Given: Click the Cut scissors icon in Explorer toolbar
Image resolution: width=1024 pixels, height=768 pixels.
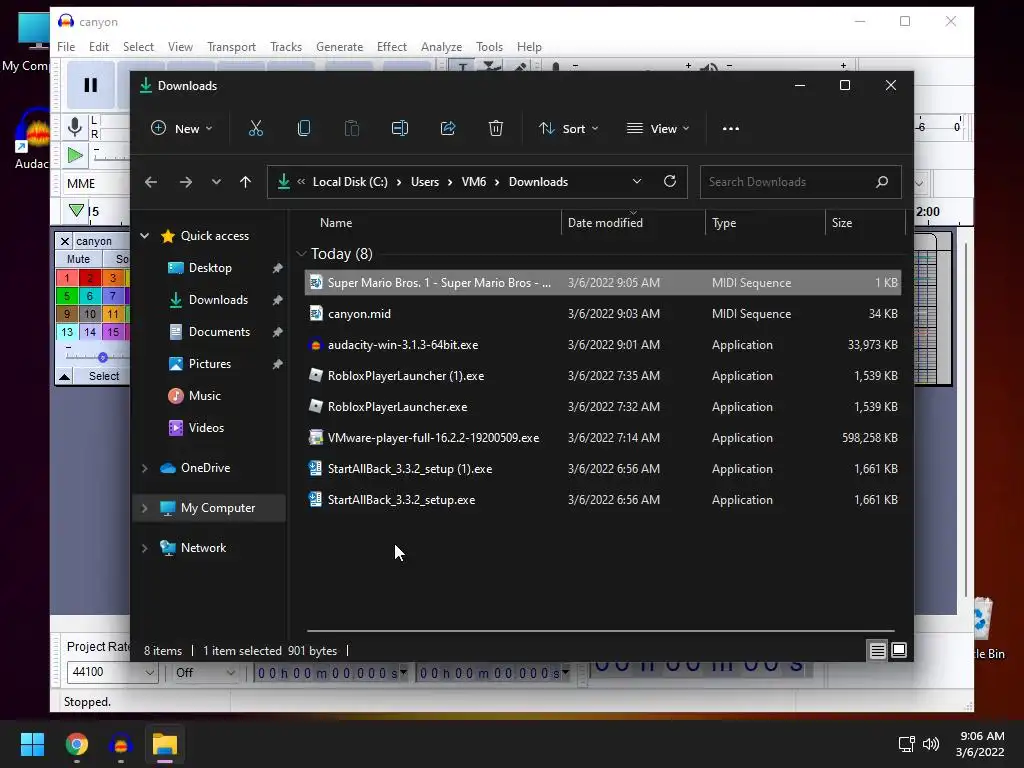Looking at the screenshot, I should tap(255, 129).
